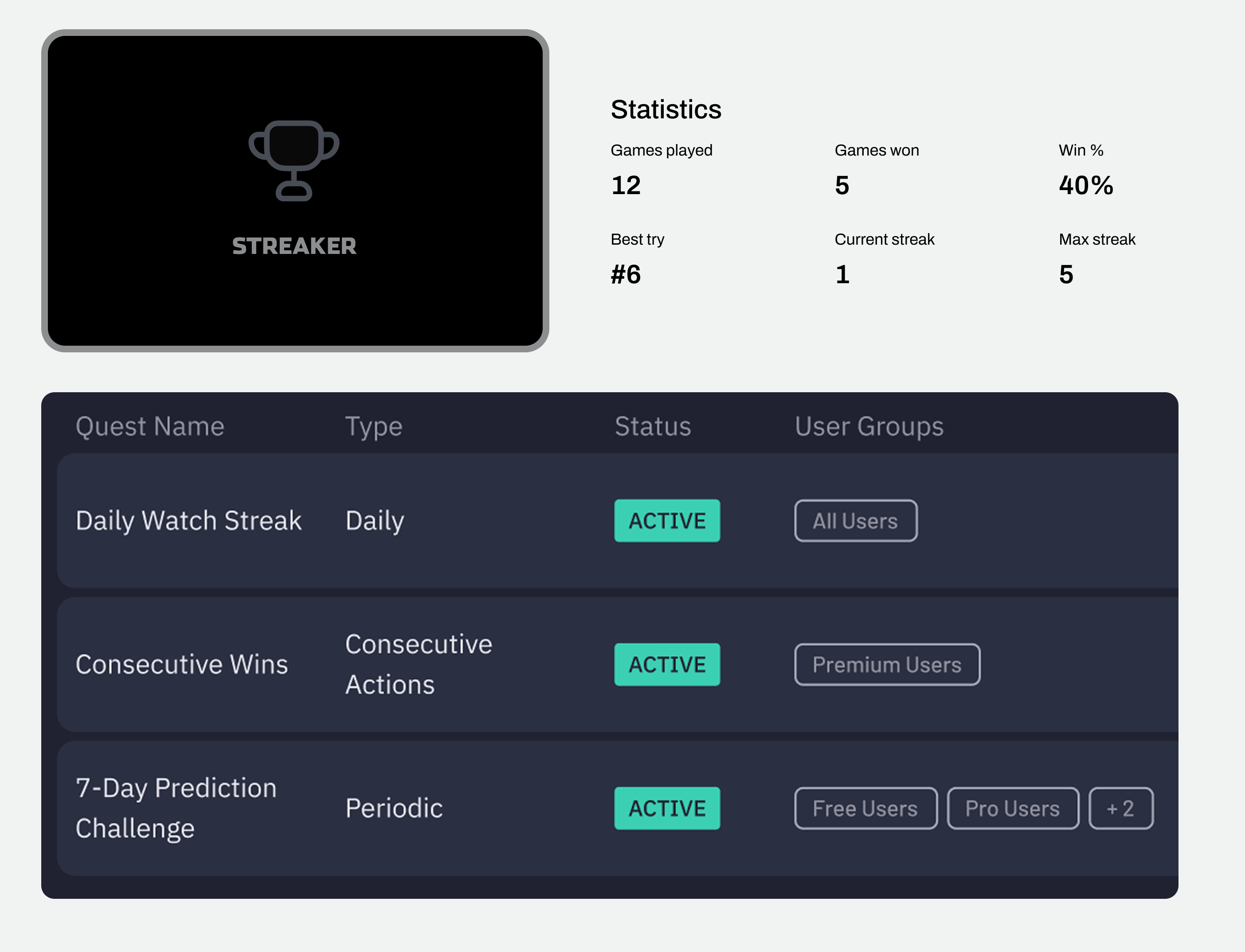Click the Free Users group tag

[x=865, y=809]
